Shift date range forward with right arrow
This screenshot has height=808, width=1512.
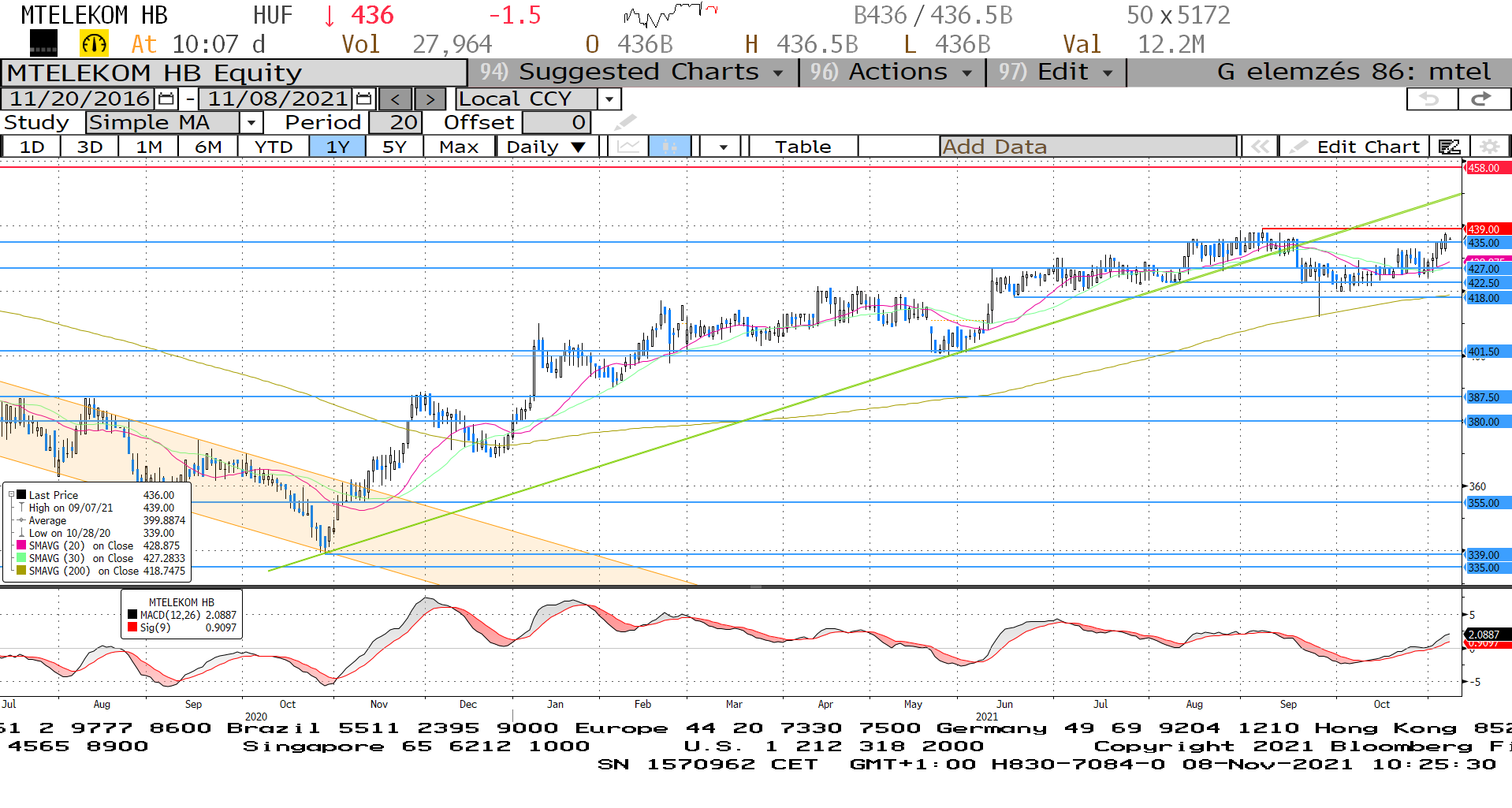click(430, 99)
